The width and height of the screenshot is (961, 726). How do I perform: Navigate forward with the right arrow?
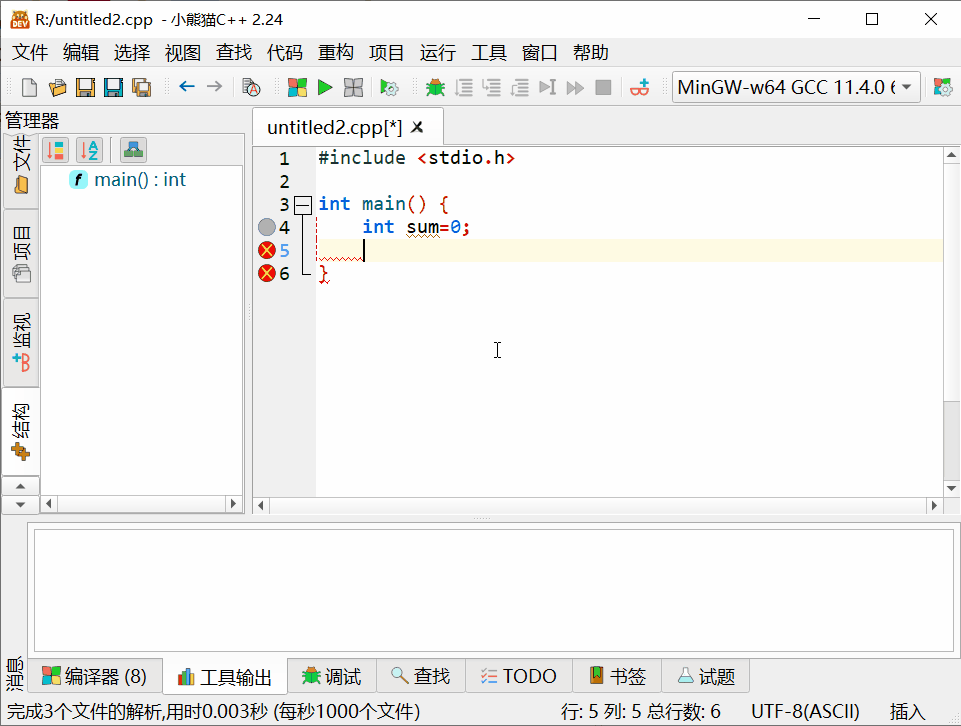214,86
